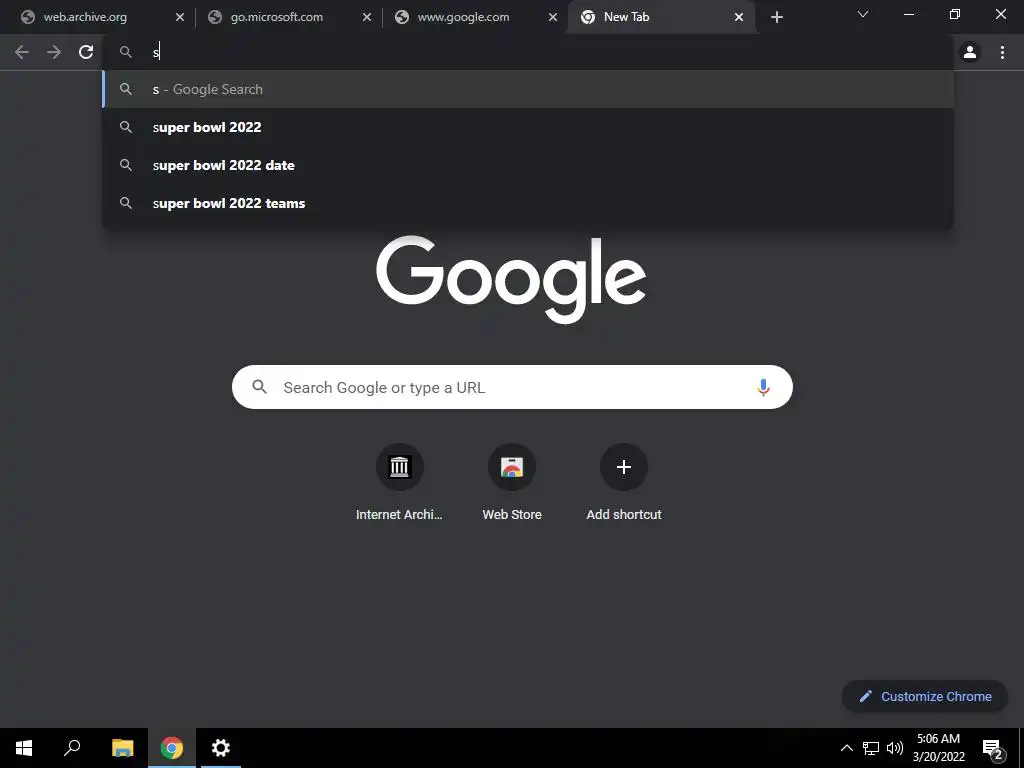Start voice search with the microphone icon
This screenshot has width=1024, height=768.
tap(763, 387)
